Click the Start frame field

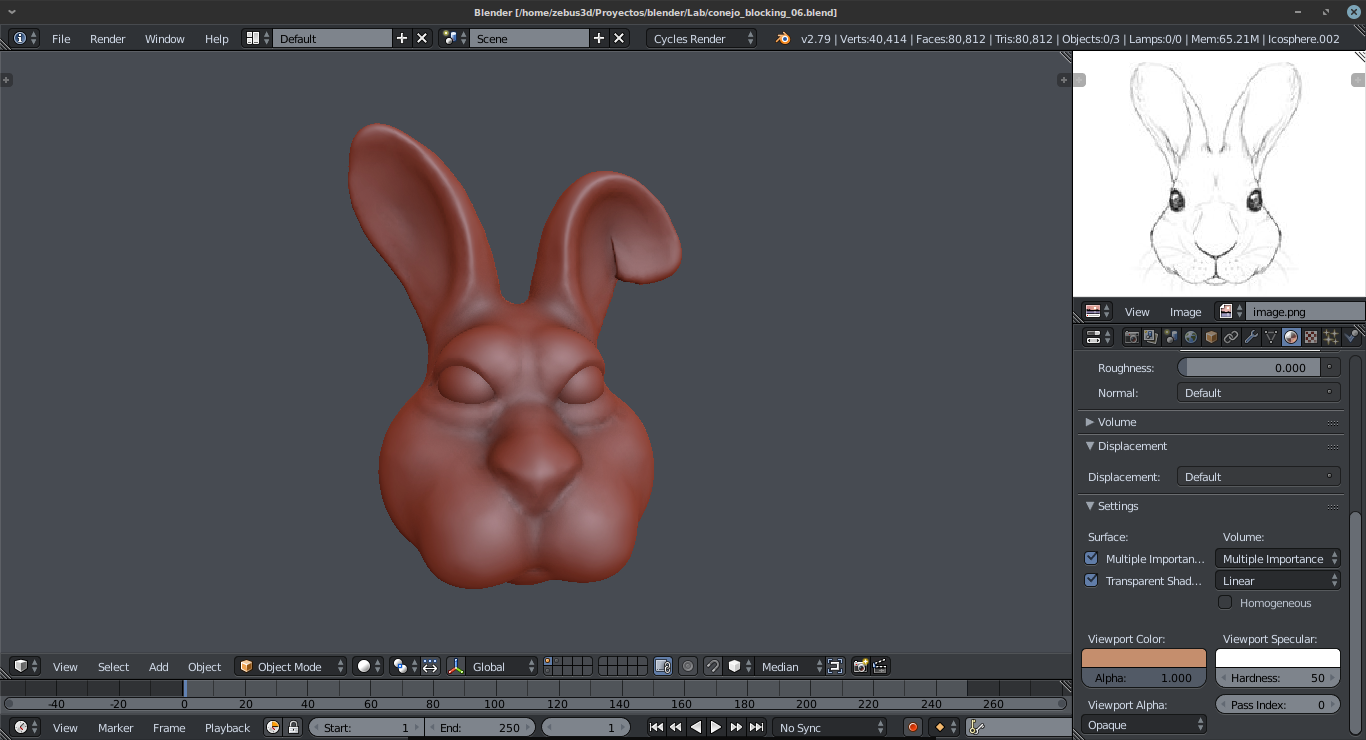(365, 727)
